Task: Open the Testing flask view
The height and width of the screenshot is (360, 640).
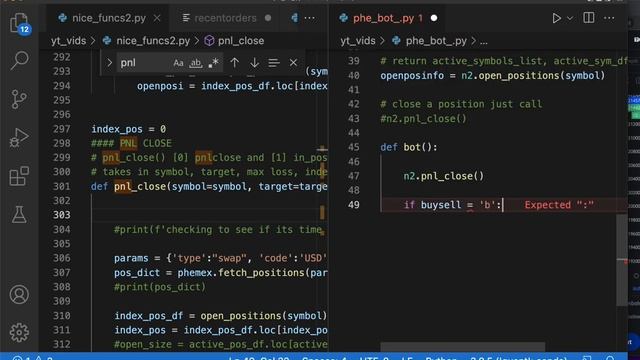Action: (x=19, y=214)
